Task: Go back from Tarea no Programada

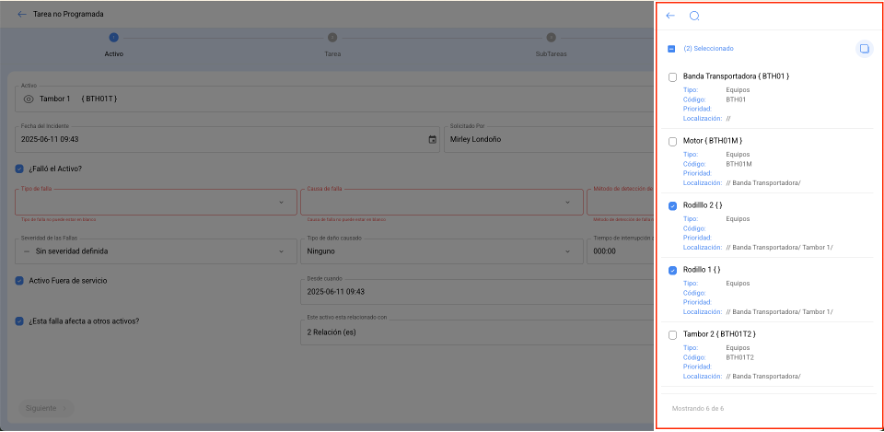Action: 22,14
